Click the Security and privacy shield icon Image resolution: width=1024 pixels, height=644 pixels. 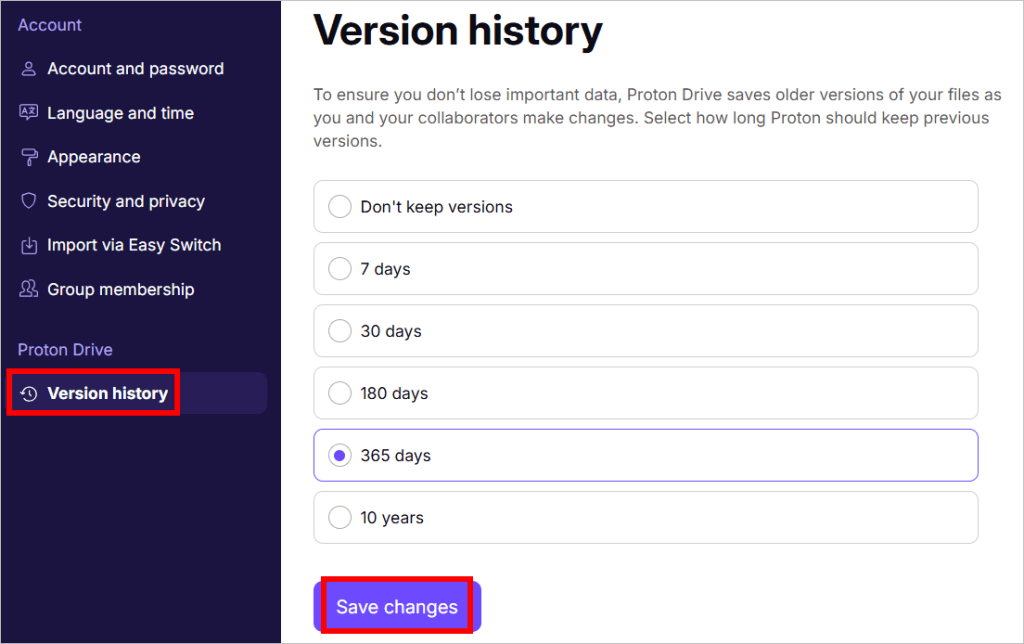click(28, 201)
